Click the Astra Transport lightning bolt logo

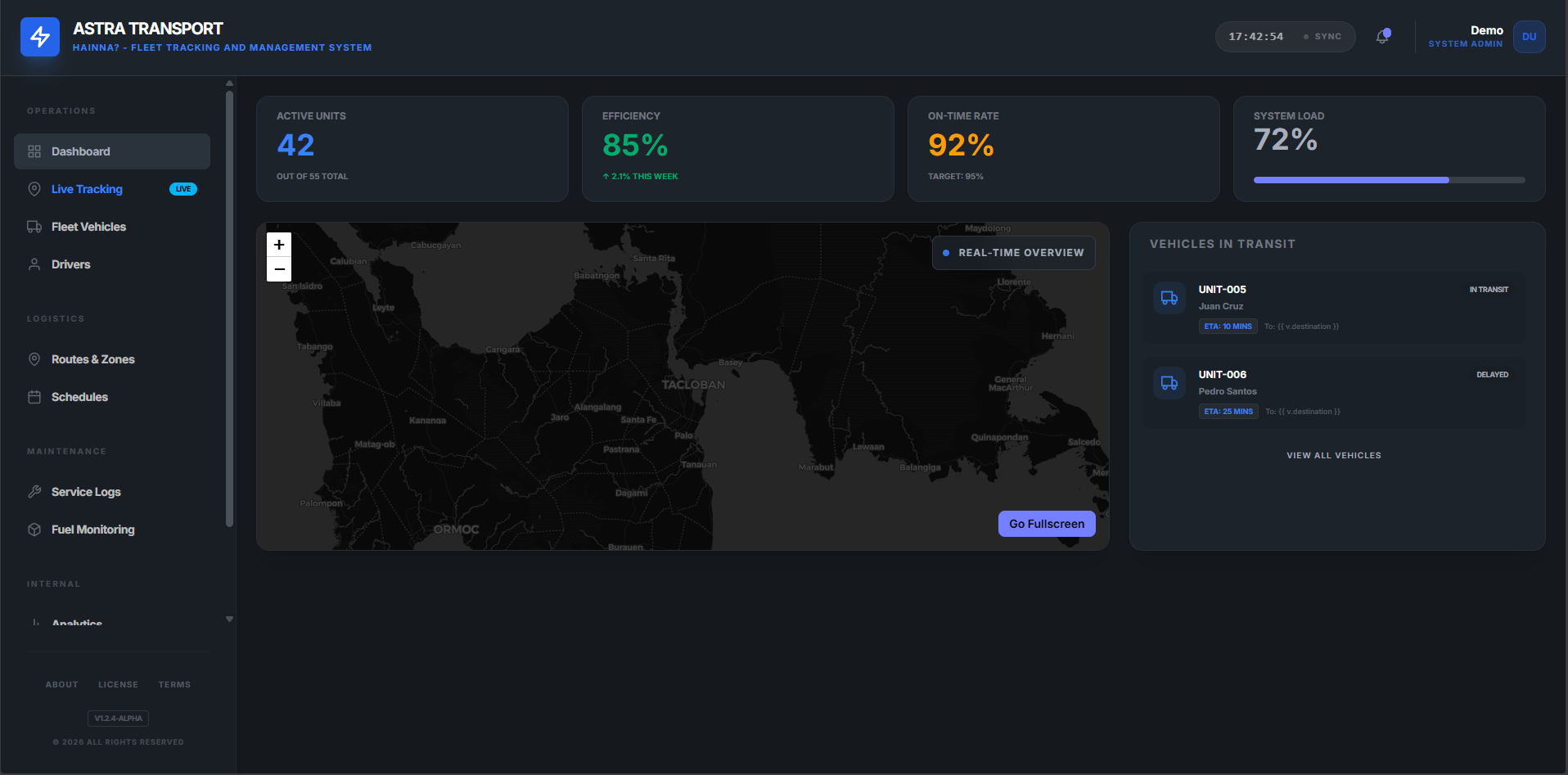40,37
